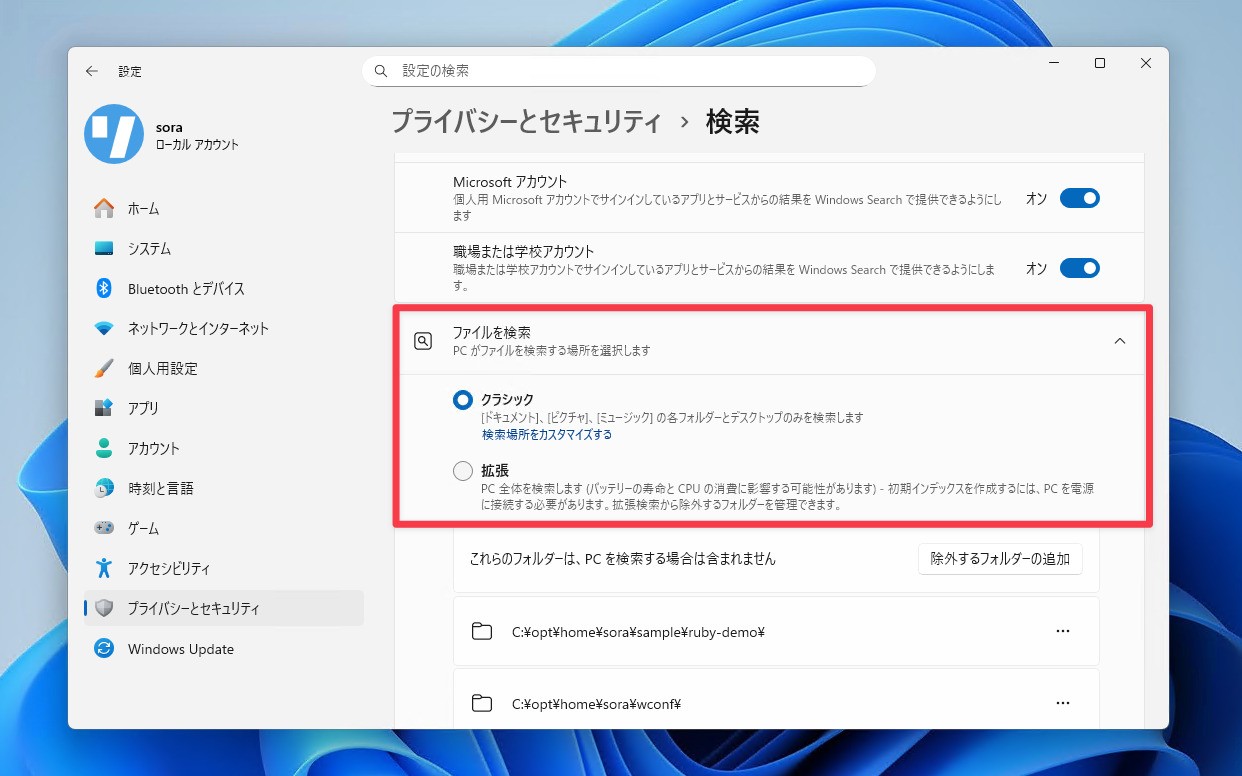This screenshot has height=776, width=1242.
Task: Open the Windows Update icon
Action: pos(104,649)
